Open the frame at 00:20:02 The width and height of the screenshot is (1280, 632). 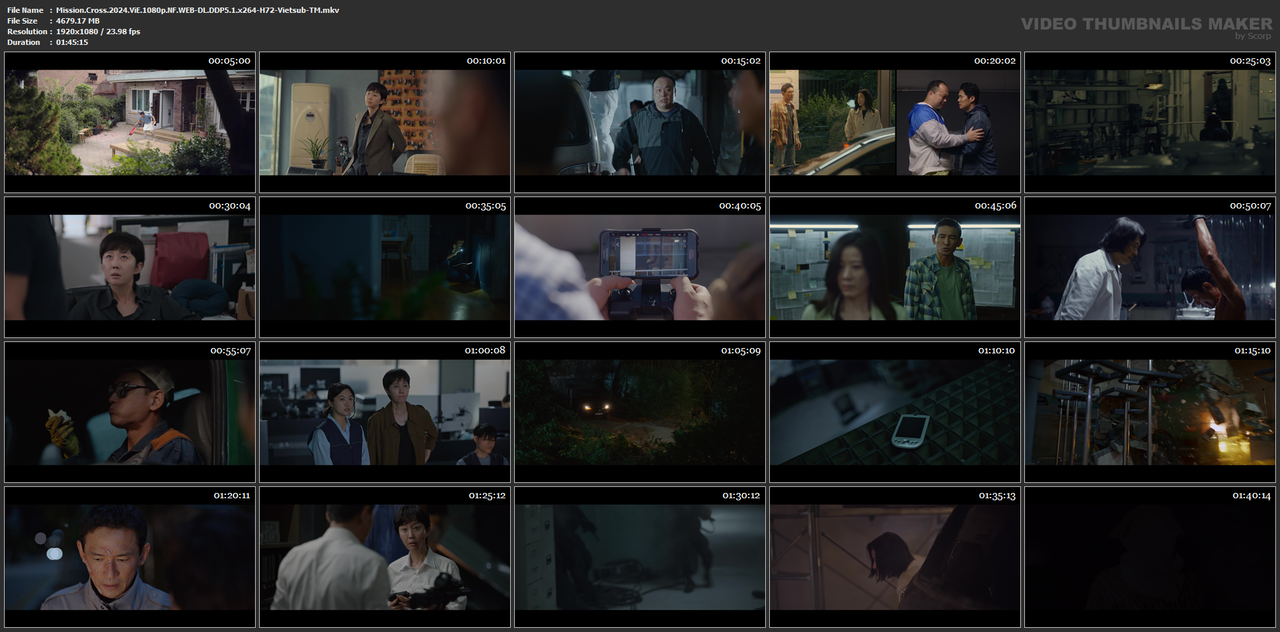coord(895,122)
